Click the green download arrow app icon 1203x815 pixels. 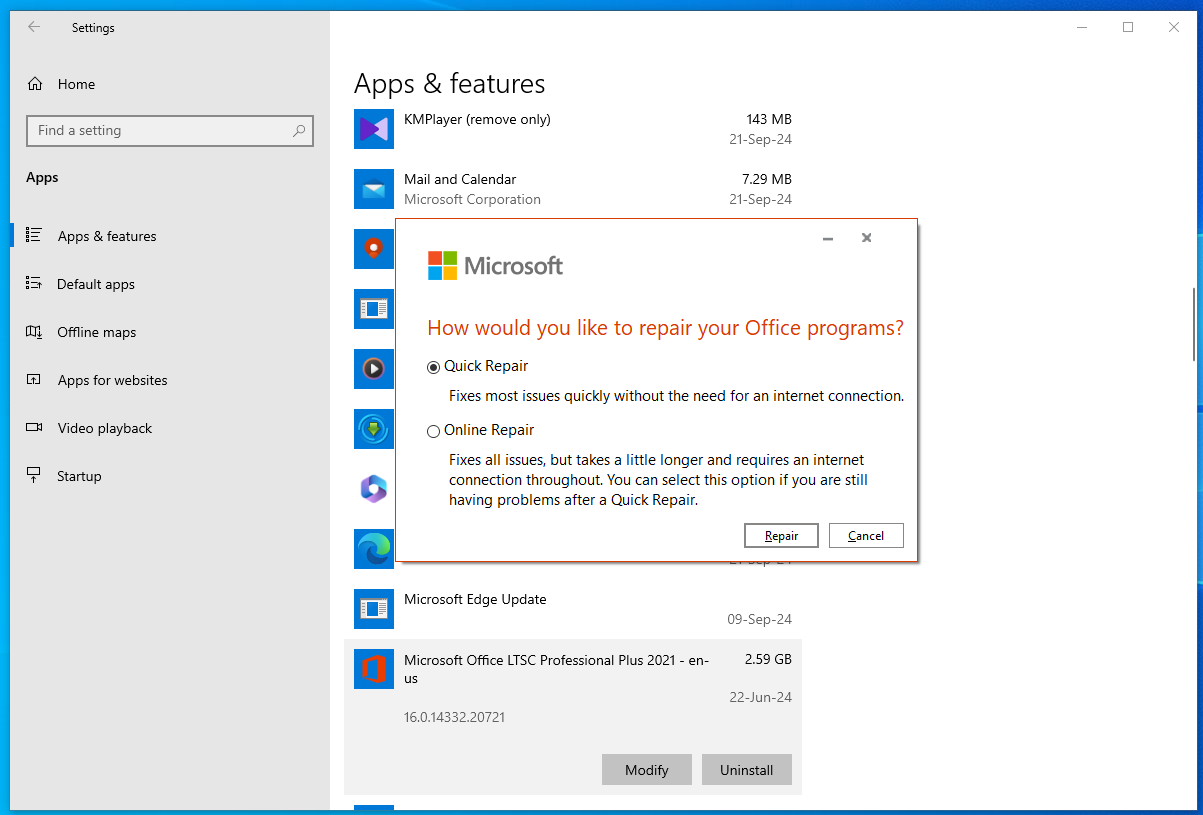tap(374, 429)
